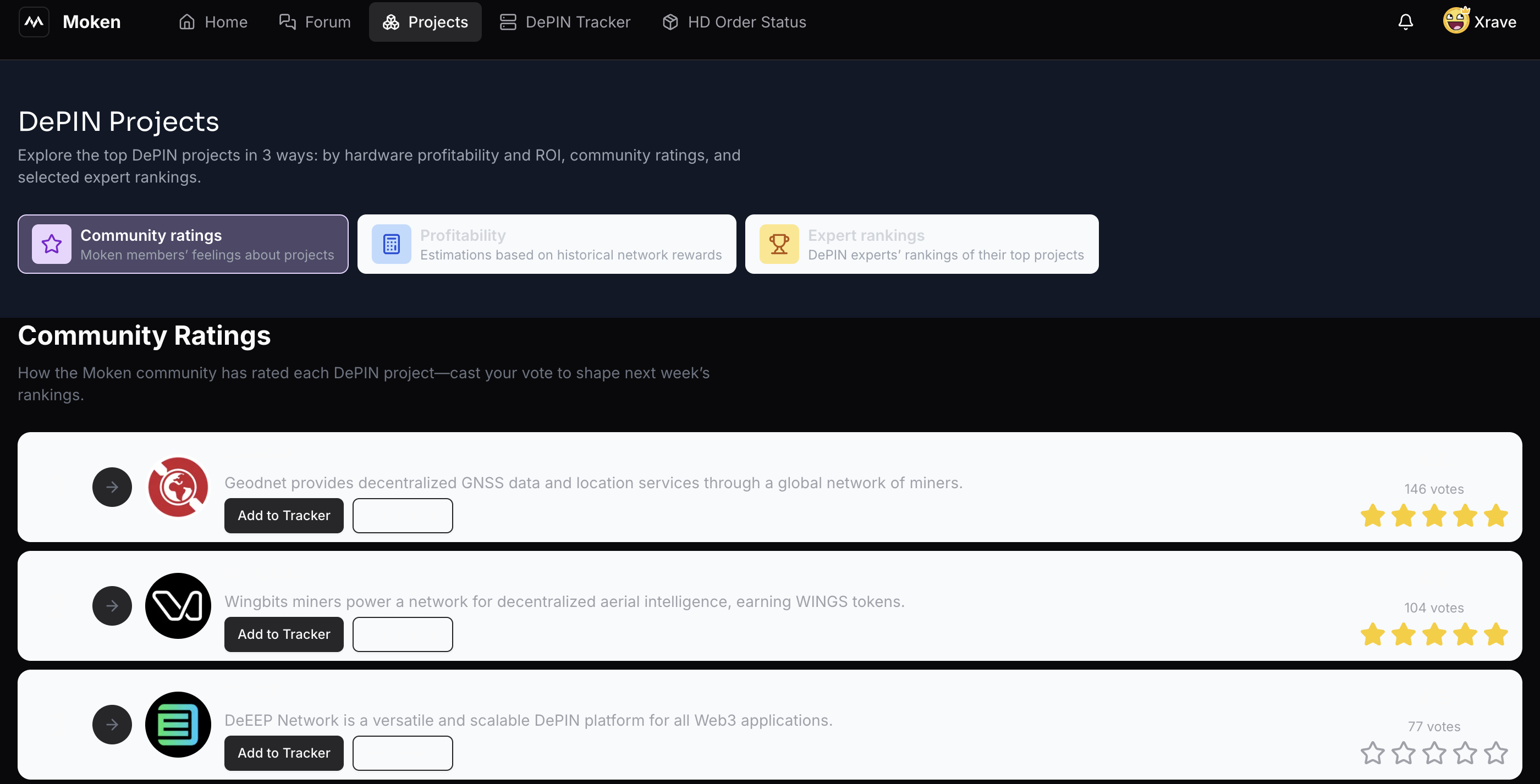Rate Geodnet three stars (third star)
This screenshot has width=1540, height=784.
point(1434,515)
